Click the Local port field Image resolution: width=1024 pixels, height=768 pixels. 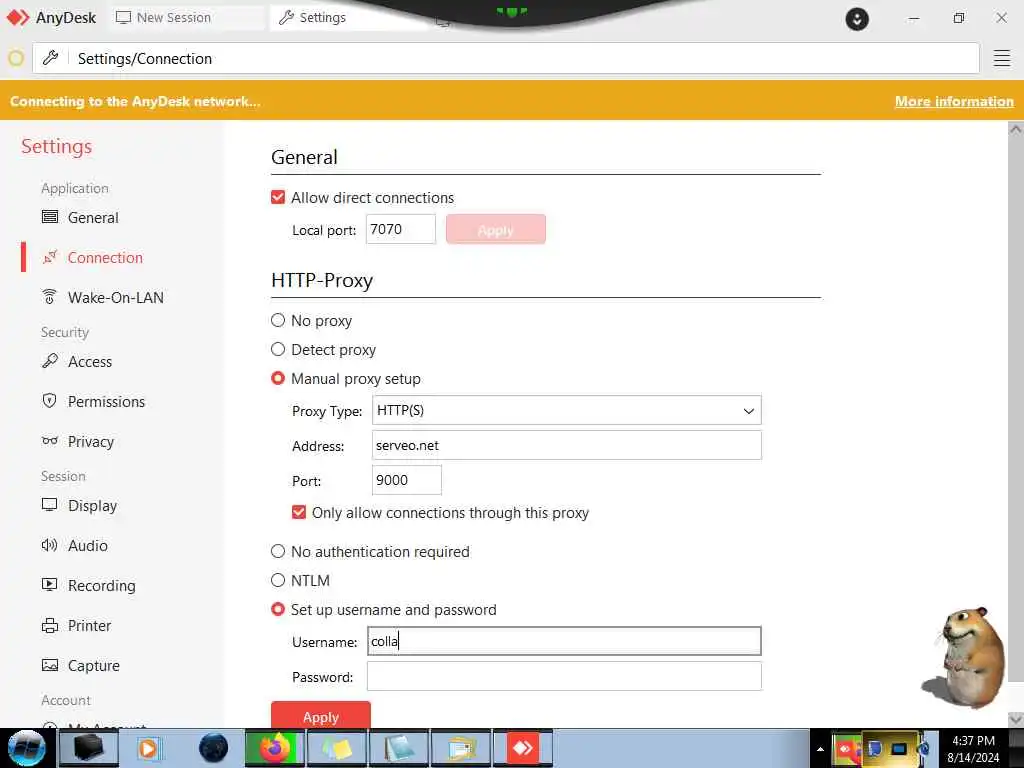[400, 229]
